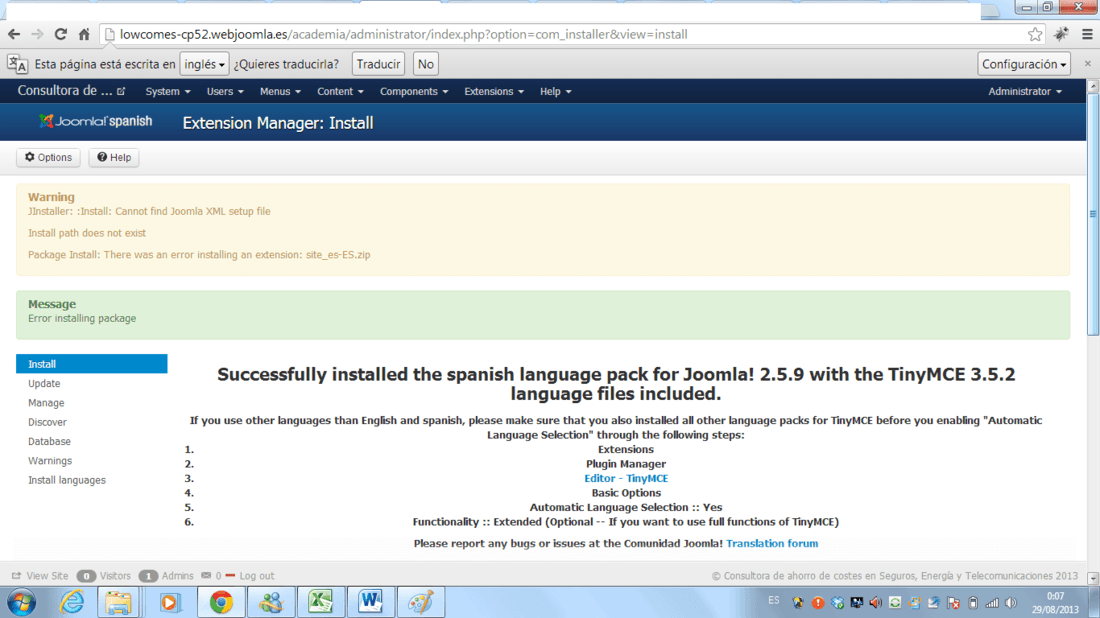Select Manage in the sidebar
1100x618 pixels.
pyautogui.click(x=46, y=403)
